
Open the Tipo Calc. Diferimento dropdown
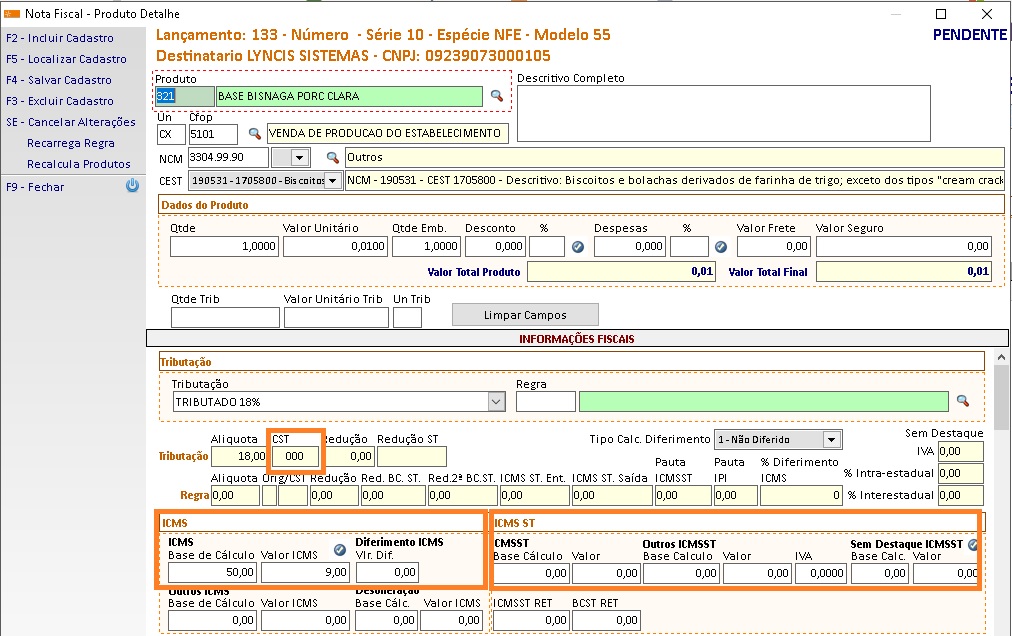(x=831, y=439)
